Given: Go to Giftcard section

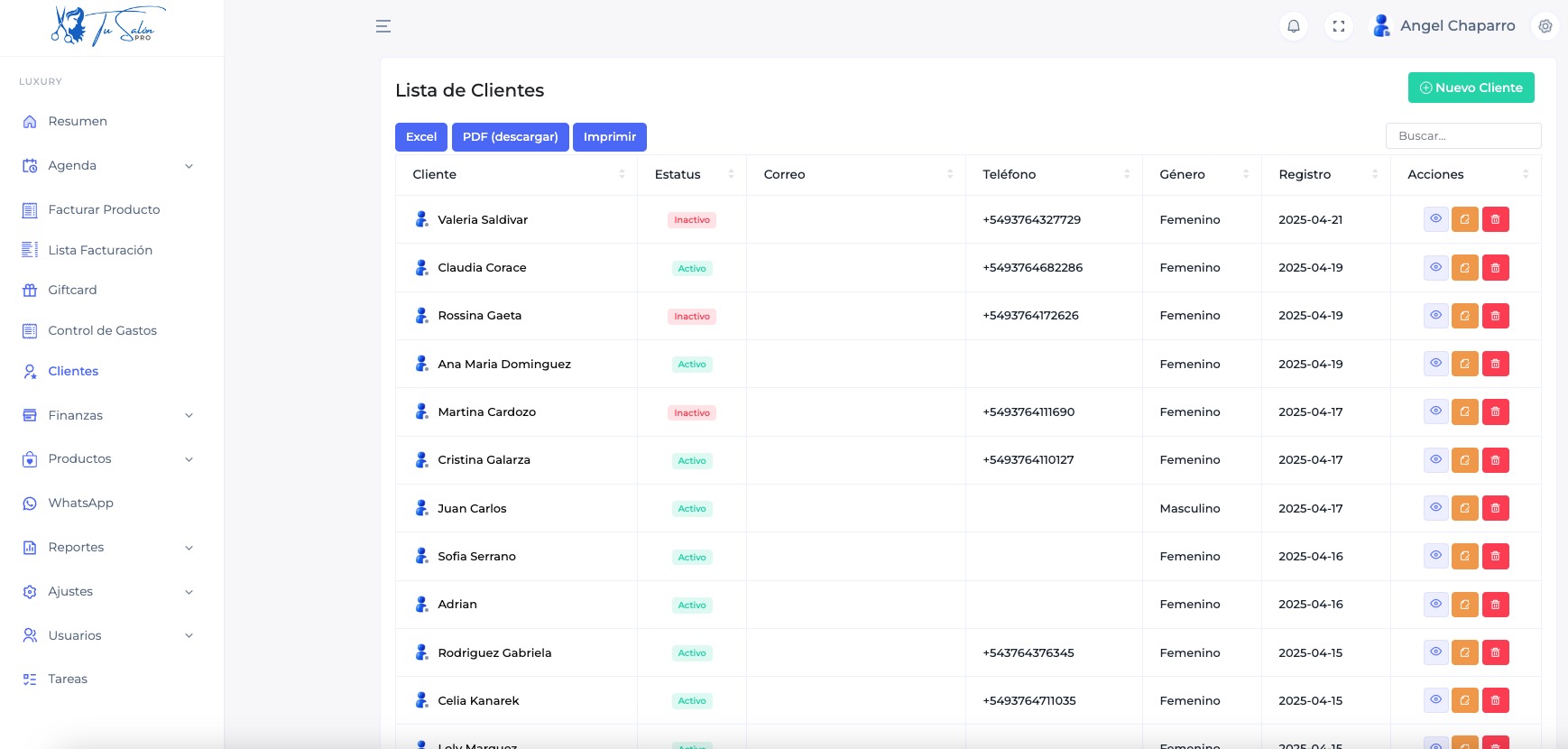Looking at the screenshot, I should 72,291.
